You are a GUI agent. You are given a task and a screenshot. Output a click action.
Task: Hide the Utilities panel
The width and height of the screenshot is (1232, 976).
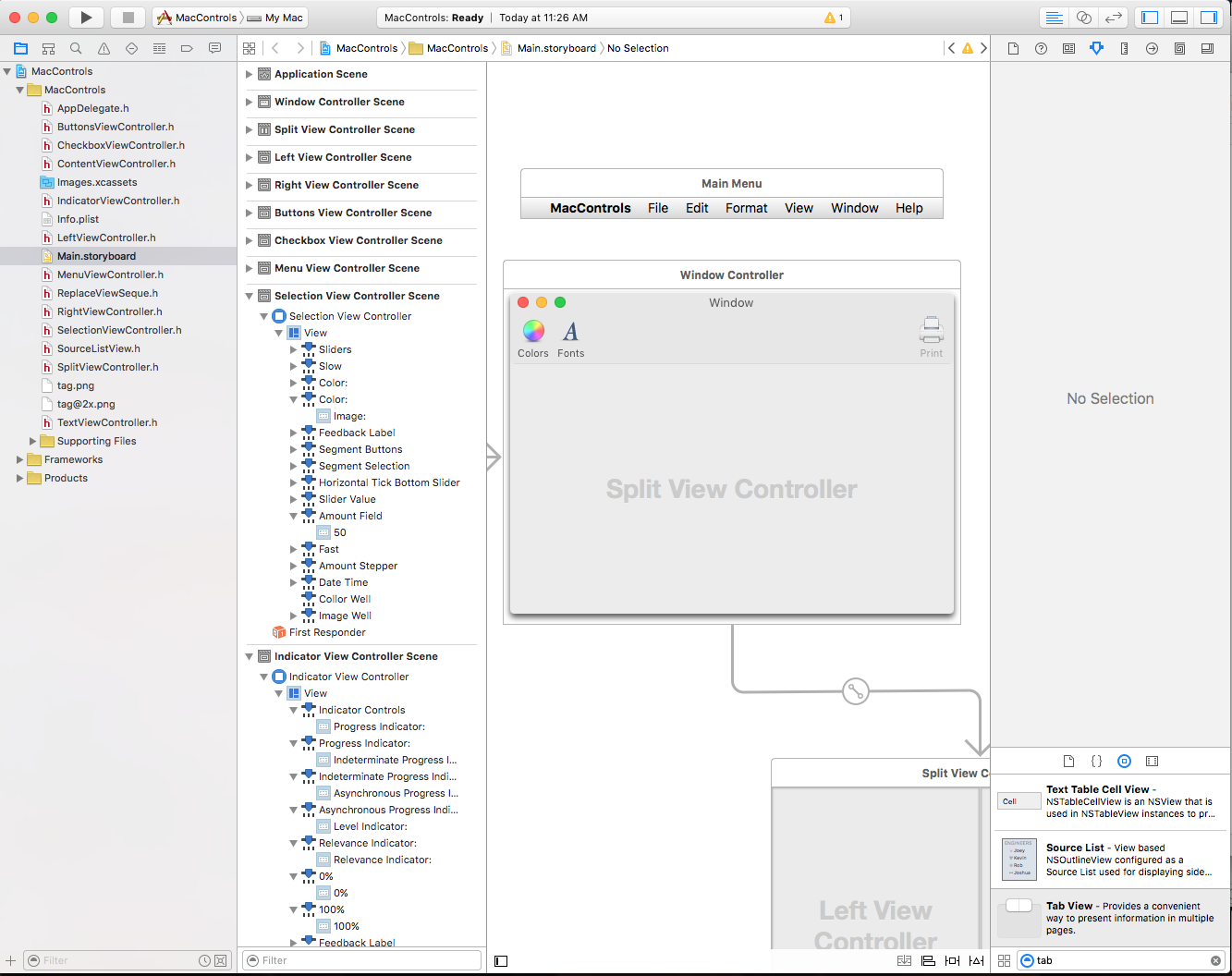pos(1208,17)
